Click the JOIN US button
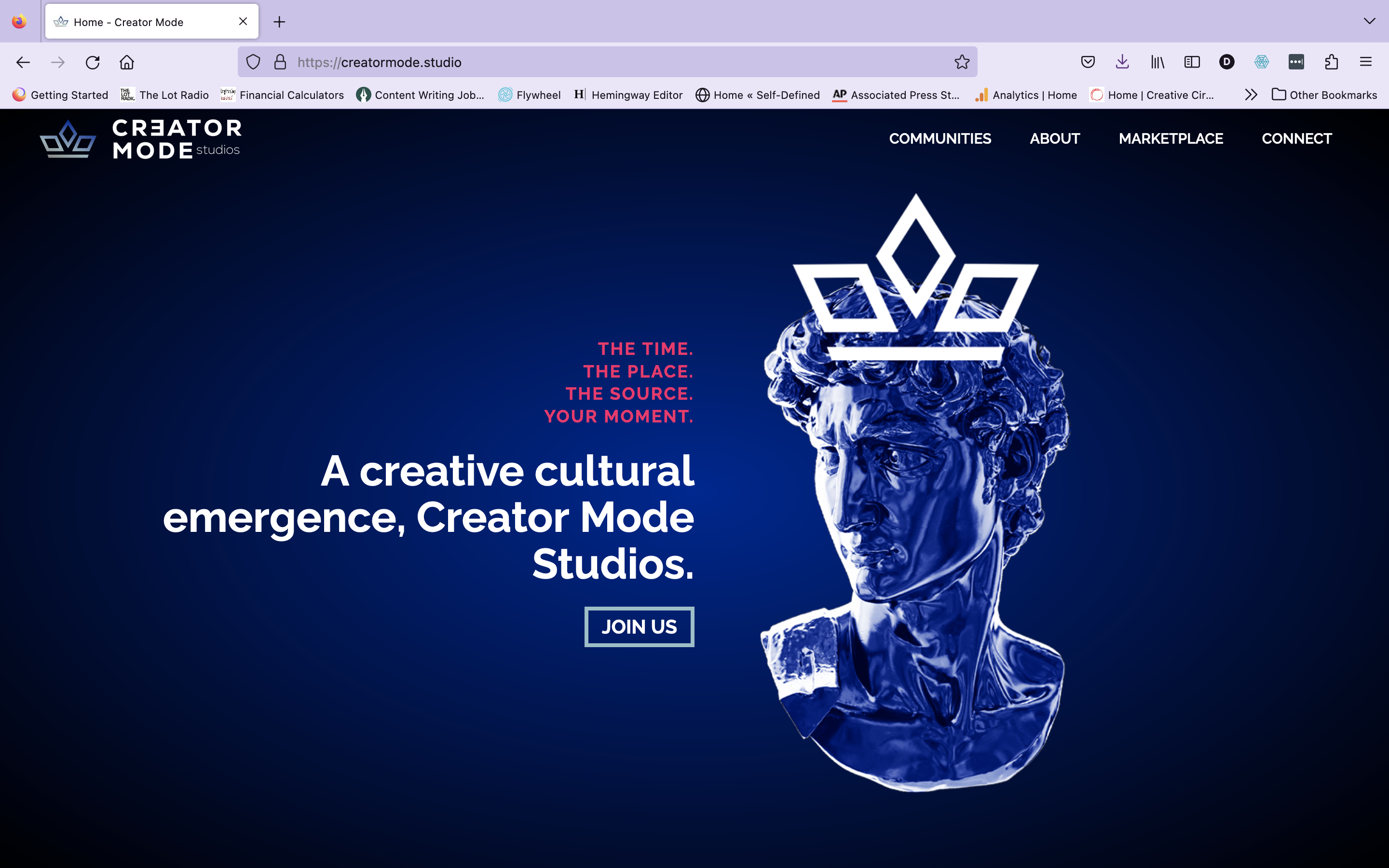The image size is (1389, 868). [640, 626]
